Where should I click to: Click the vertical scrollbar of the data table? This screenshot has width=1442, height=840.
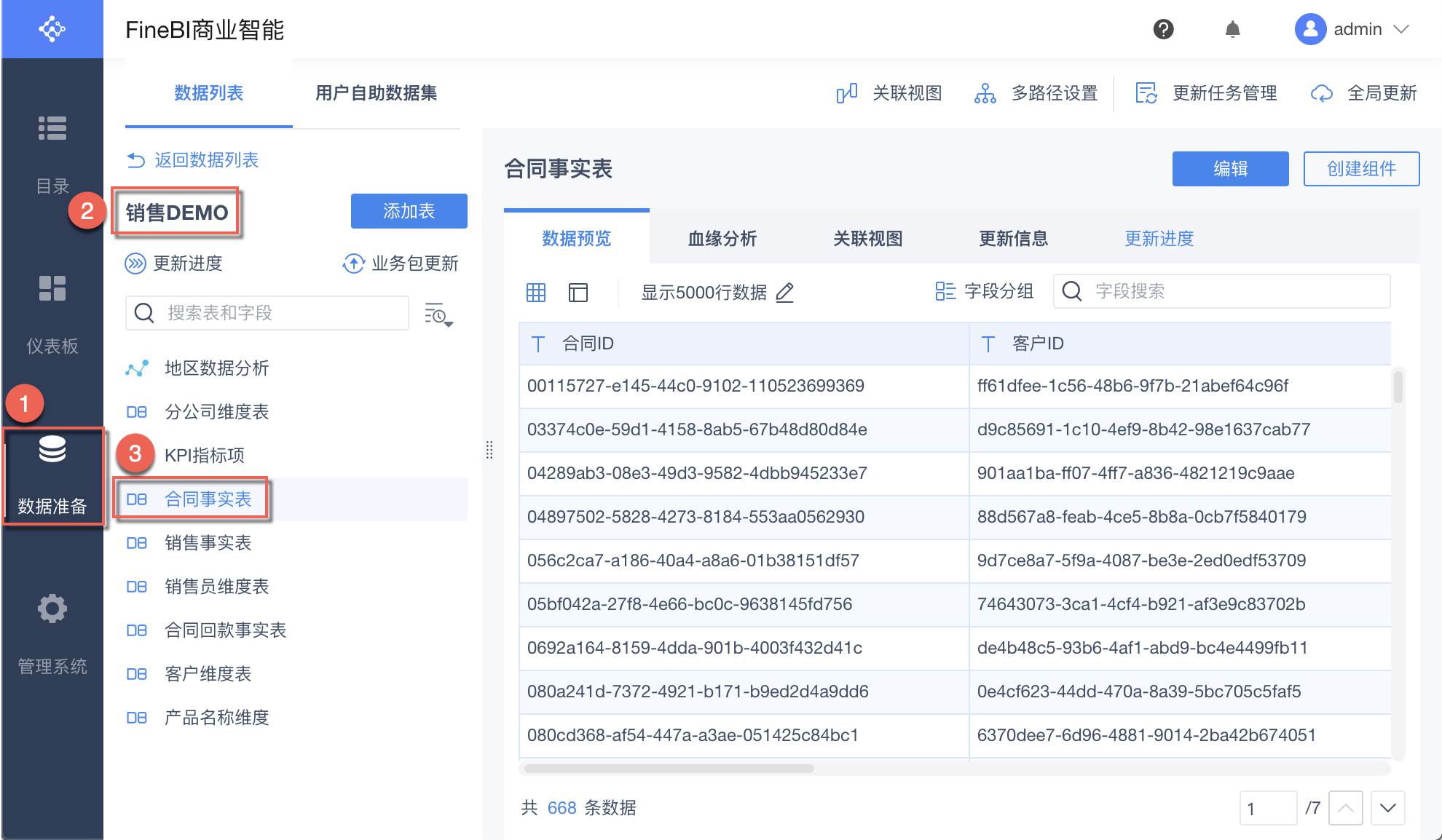click(x=1398, y=387)
